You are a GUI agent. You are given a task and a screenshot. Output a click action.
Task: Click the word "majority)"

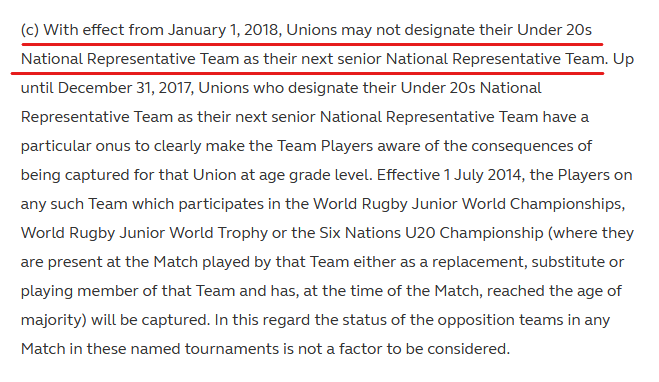pyautogui.click(x=54, y=320)
